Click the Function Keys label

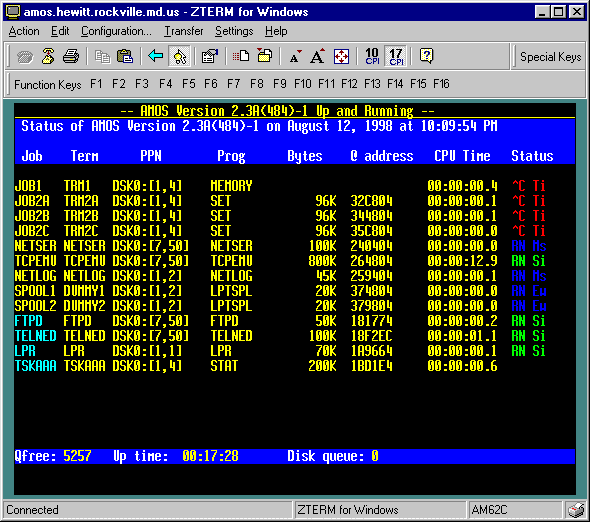[x=47, y=84]
